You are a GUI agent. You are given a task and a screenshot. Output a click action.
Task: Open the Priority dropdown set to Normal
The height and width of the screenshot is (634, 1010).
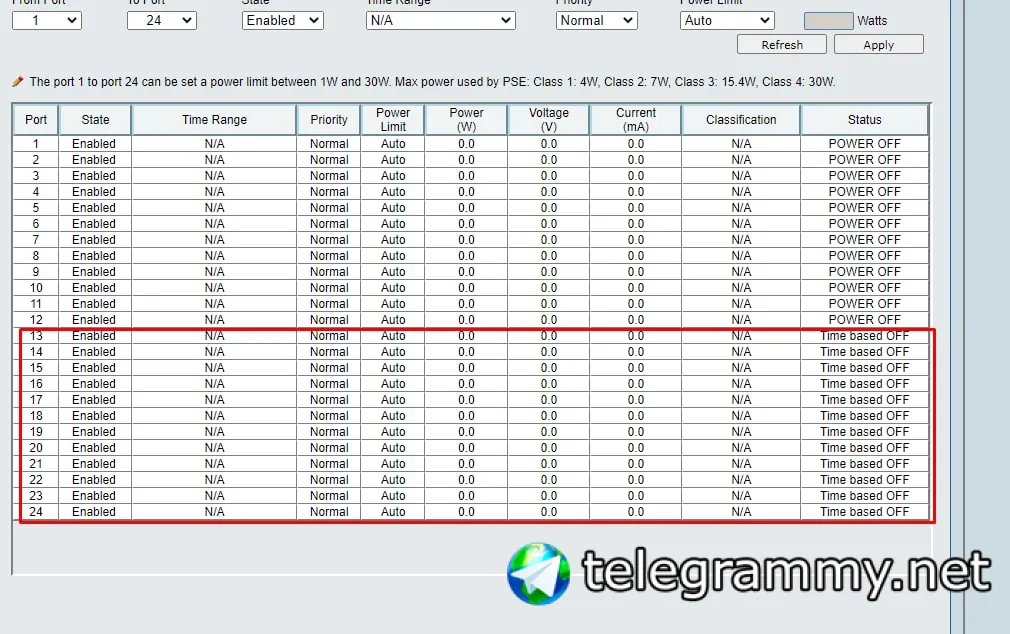click(596, 21)
